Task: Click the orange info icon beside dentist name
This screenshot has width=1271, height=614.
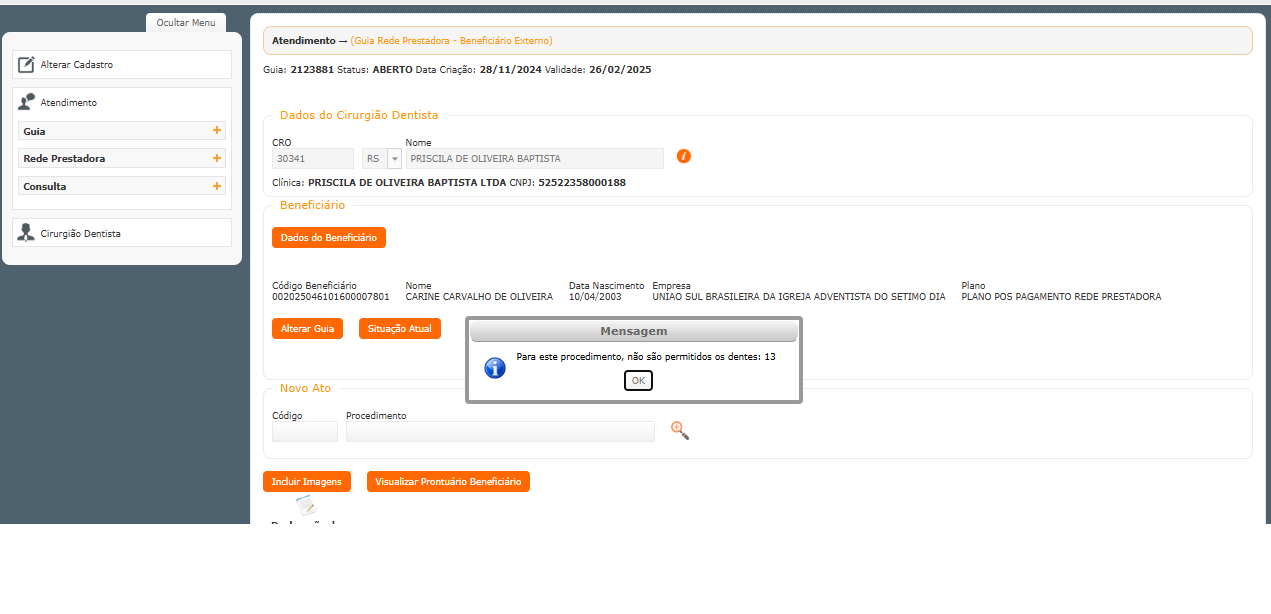Action: click(684, 156)
